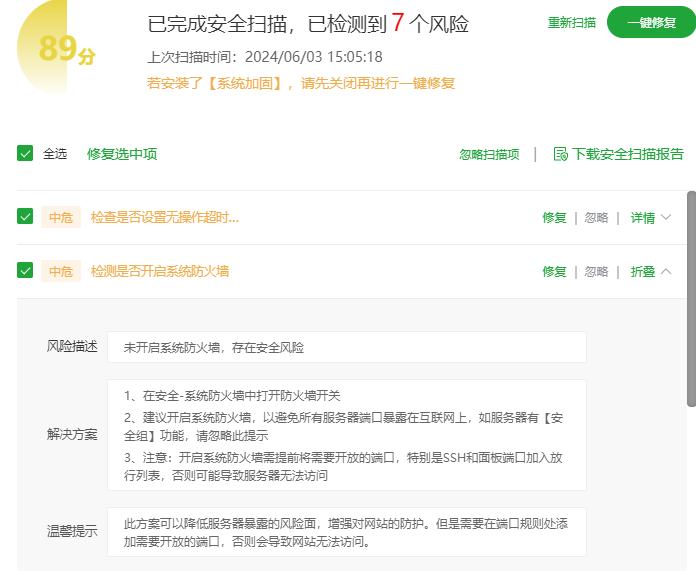This screenshot has height=573, width=696.
Task: Click the 中危 tag of 无操作超时 row
Action: point(61,217)
